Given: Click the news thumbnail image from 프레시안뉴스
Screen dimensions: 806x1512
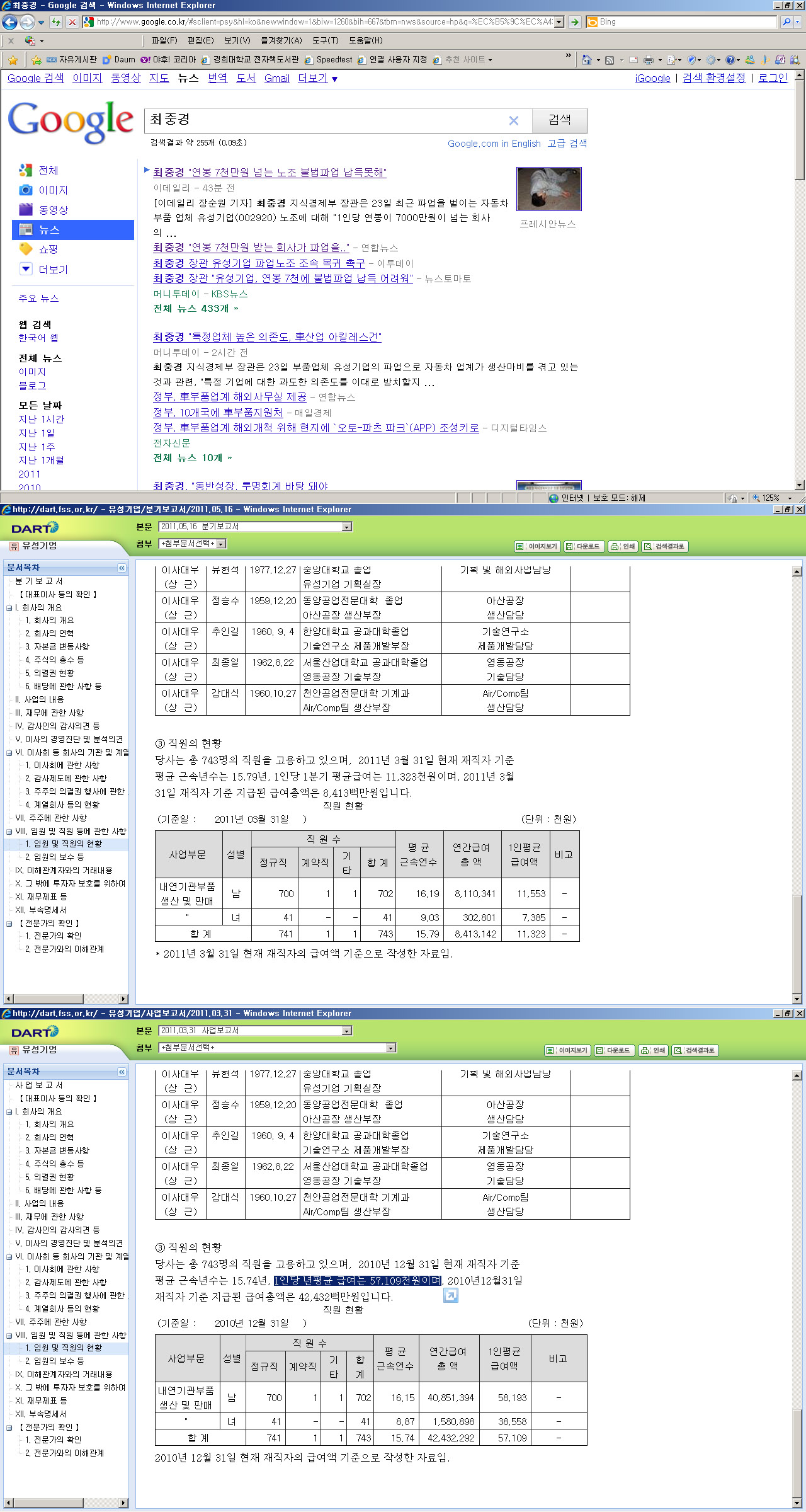Looking at the screenshot, I should pos(548,188).
